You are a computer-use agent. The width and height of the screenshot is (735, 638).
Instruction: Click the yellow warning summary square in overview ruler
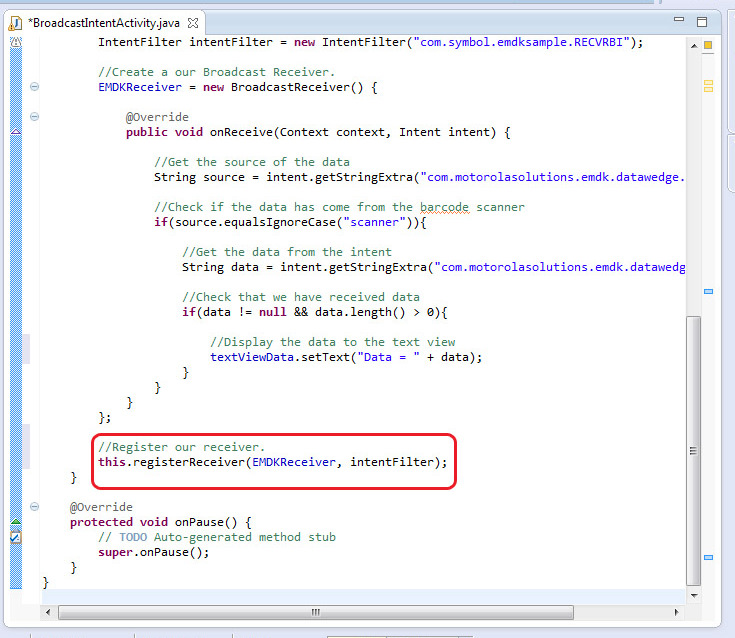click(708, 45)
